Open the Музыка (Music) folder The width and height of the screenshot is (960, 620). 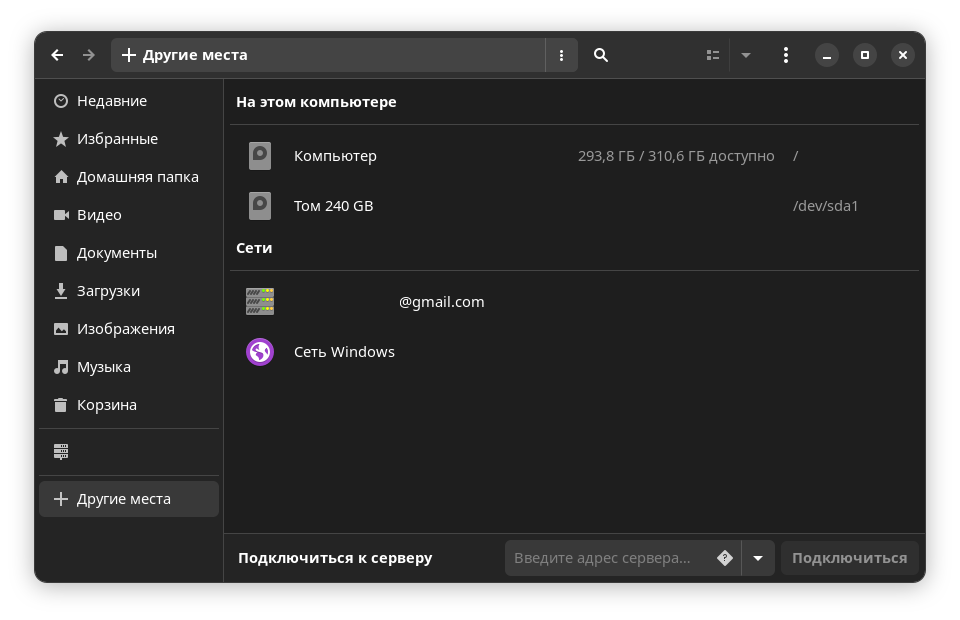pyautogui.click(x=105, y=366)
